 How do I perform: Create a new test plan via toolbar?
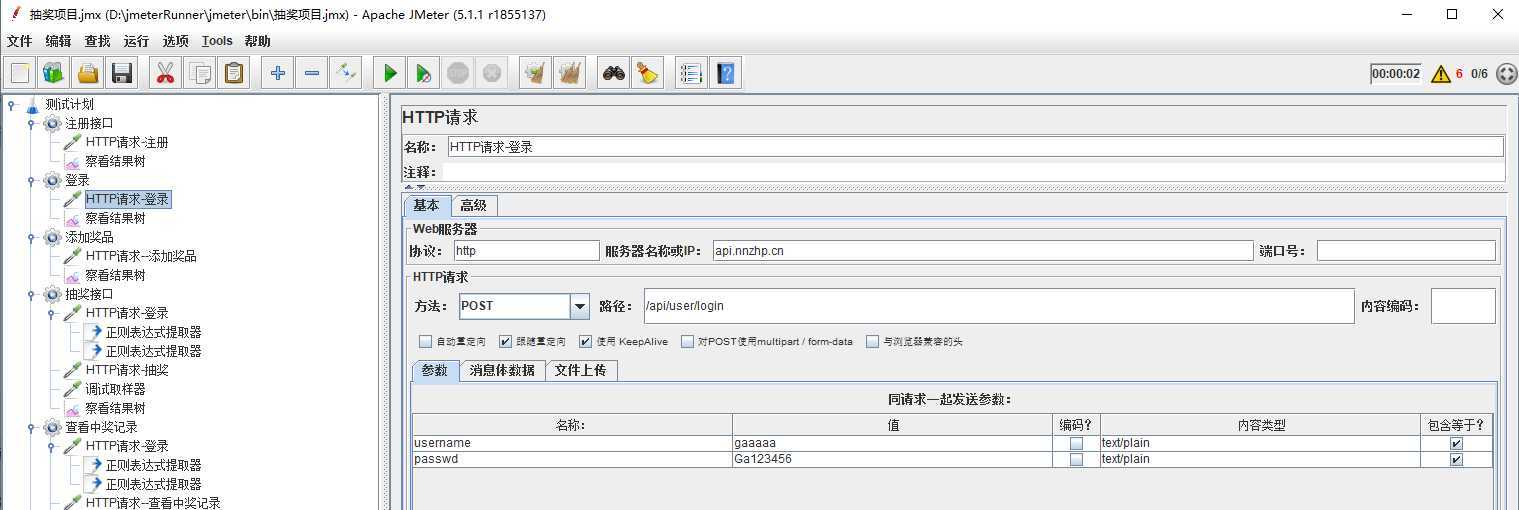pos(21,73)
